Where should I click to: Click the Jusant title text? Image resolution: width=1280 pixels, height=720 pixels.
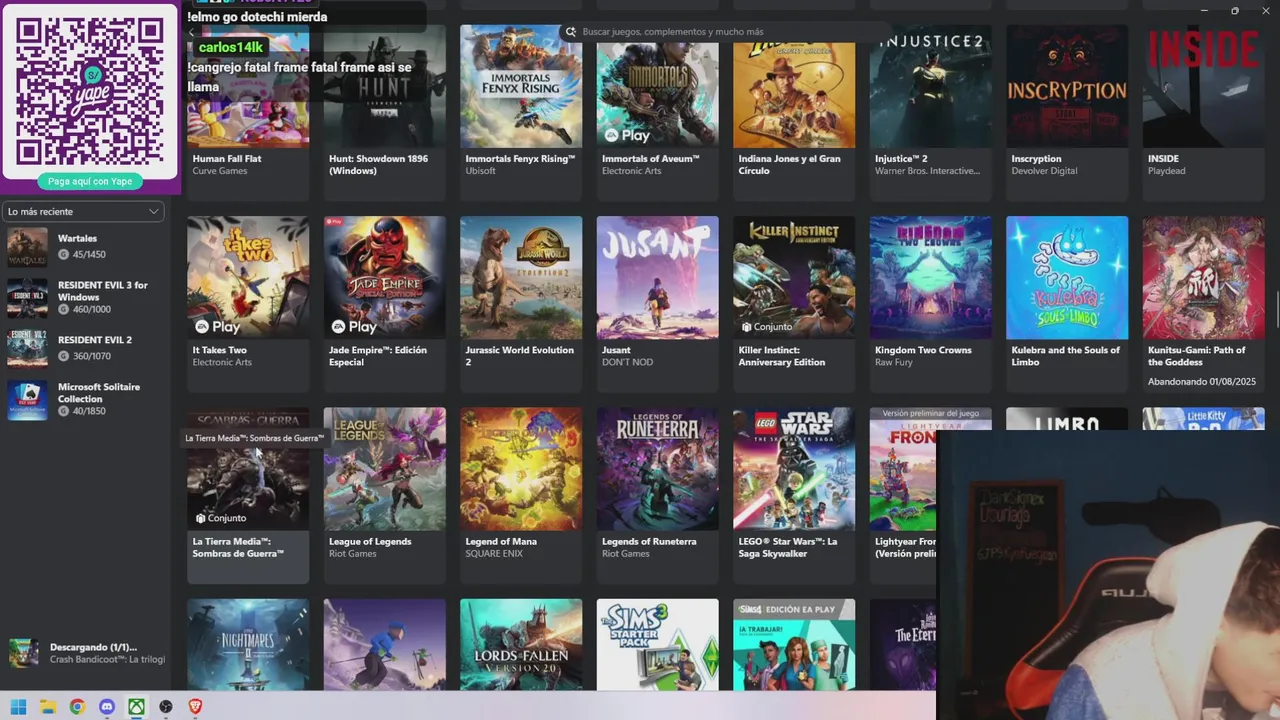click(x=616, y=350)
